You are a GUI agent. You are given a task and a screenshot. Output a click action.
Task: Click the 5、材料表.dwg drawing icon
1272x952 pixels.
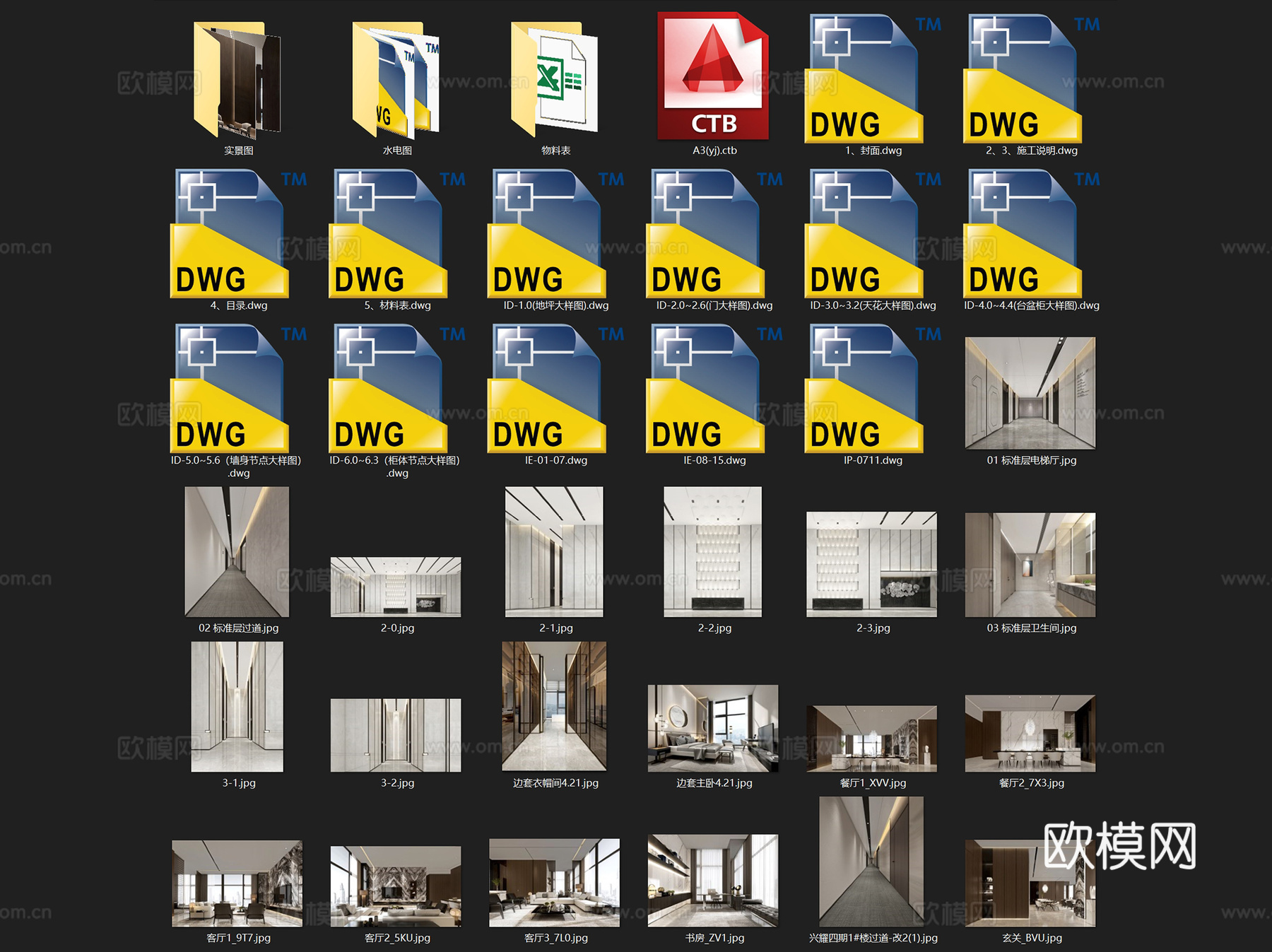pos(397,233)
